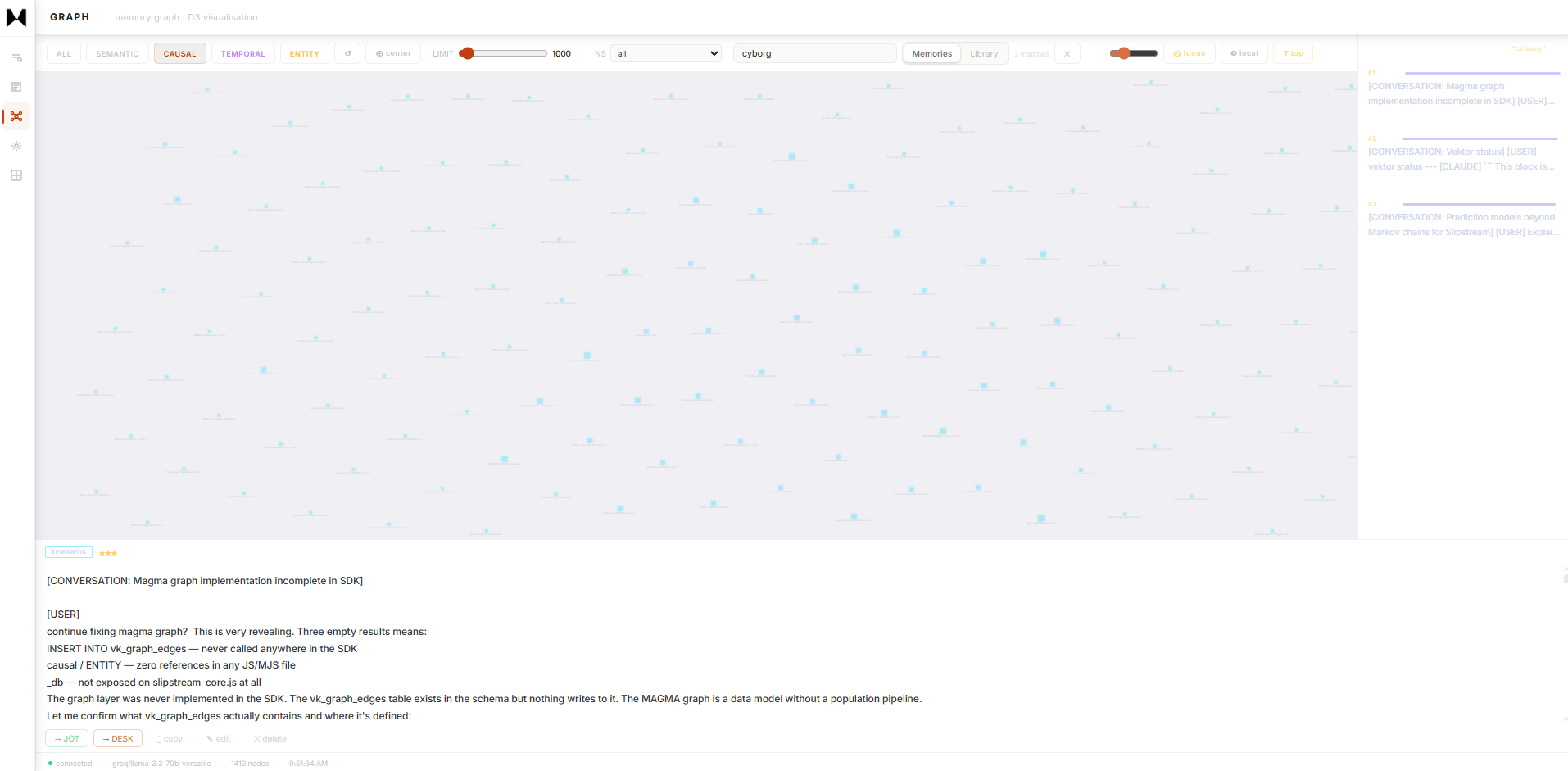Click the local button
The height and width of the screenshot is (771, 1568).
point(1244,53)
